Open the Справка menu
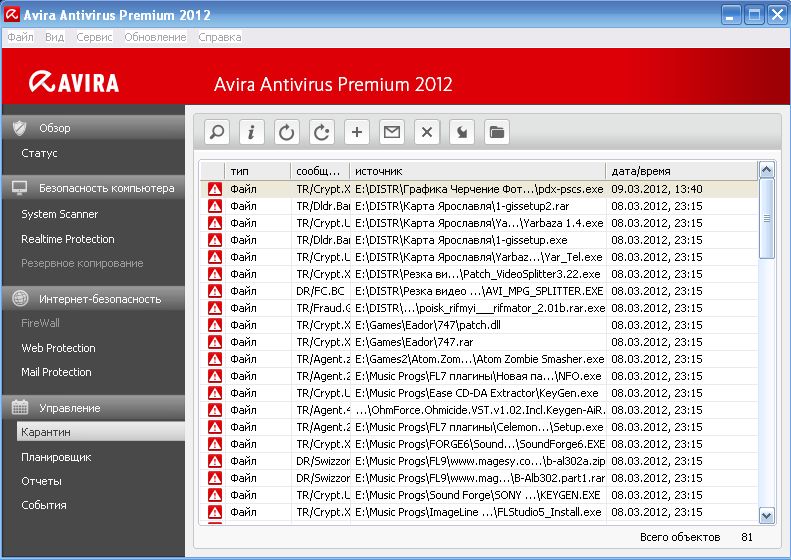 coord(219,37)
